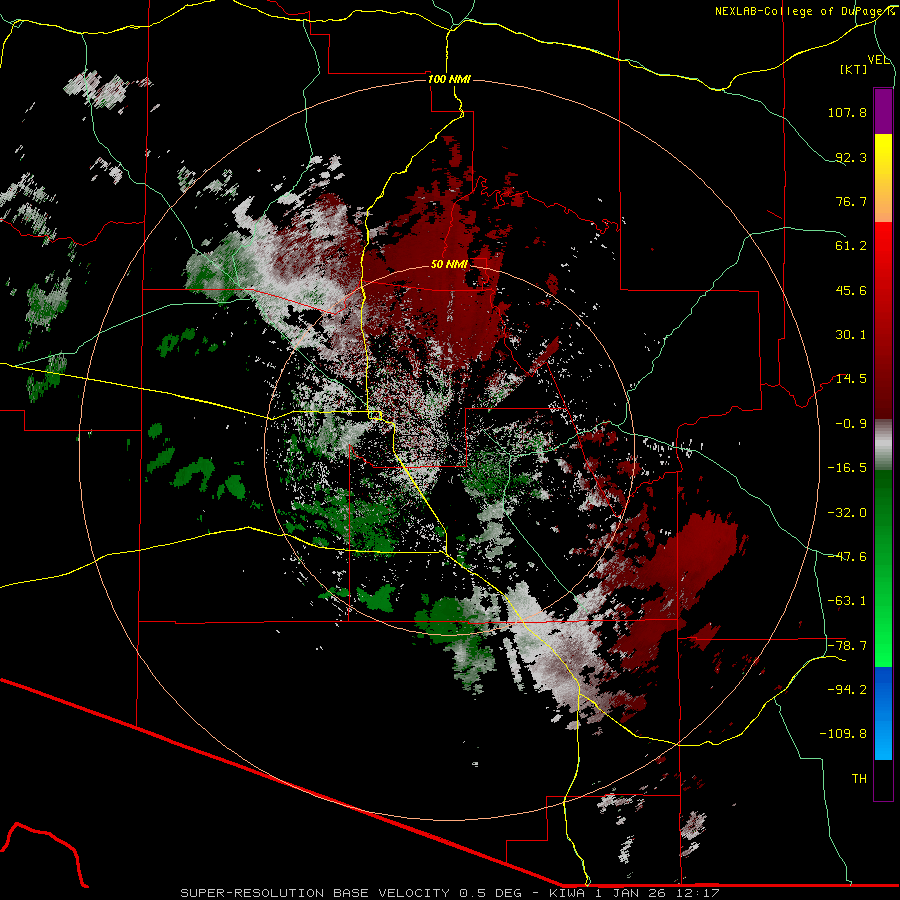Screen dimensions: 900x900
Task: Select the -78.7 velocity scale value
Action: pyautogui.click(x=847, y=646)
